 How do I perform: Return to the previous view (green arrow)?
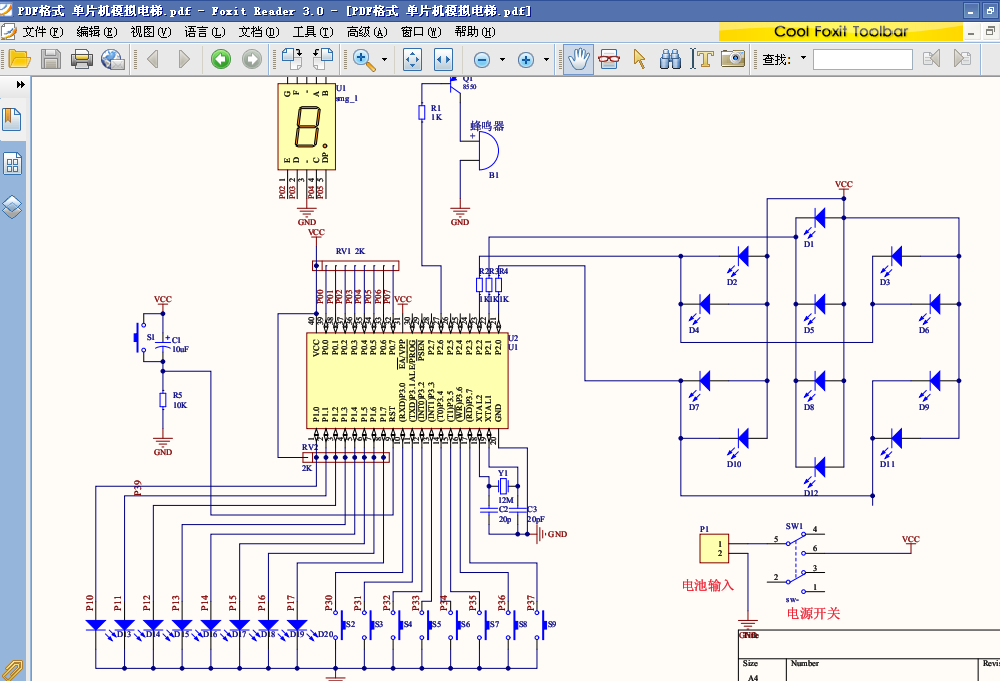coord(221,59)
